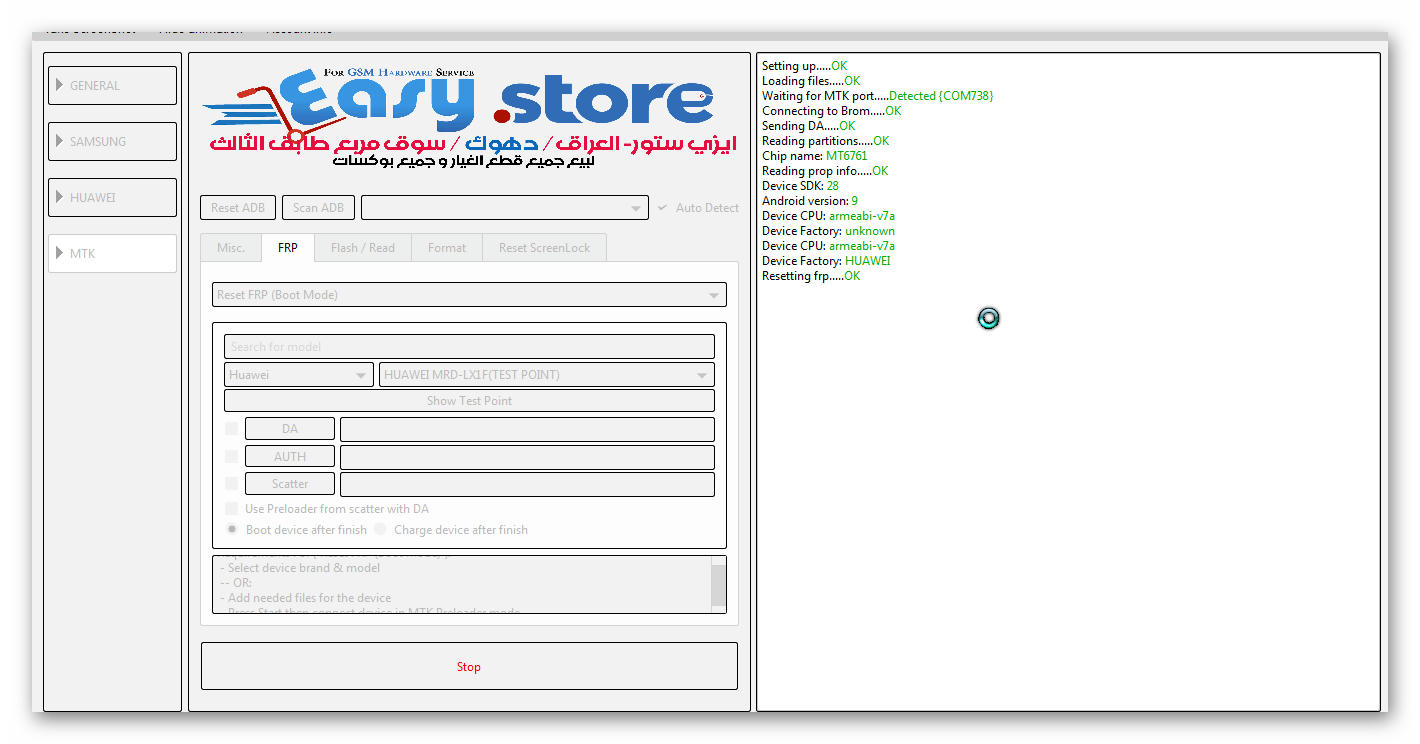This screenshot has height=744, width=1420.
Task: Select Boot device after finish option
Action: (x=296, y=530)
